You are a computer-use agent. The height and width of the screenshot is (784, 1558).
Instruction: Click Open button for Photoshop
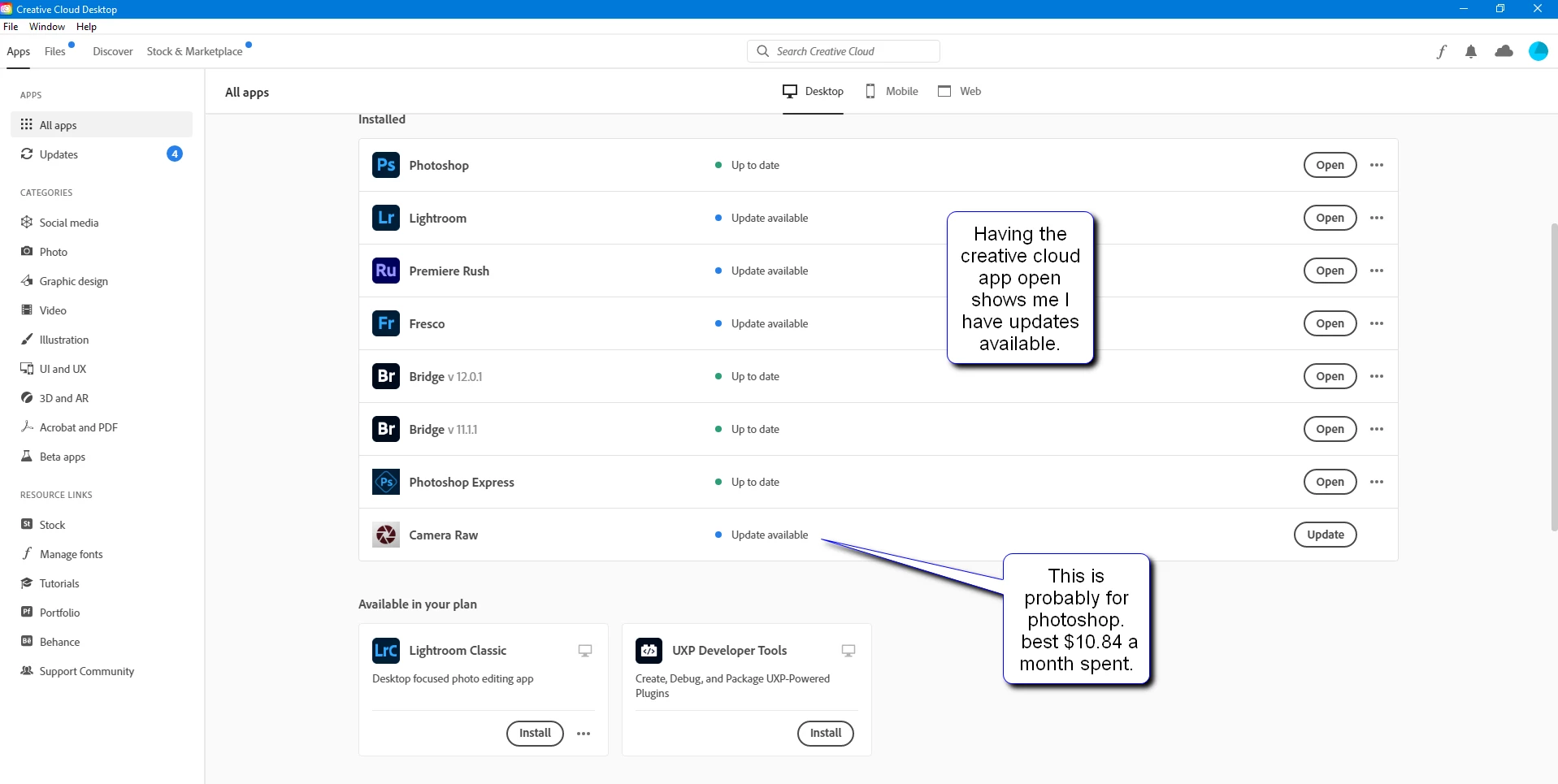pyautogui.click(x=1330, y=165)
